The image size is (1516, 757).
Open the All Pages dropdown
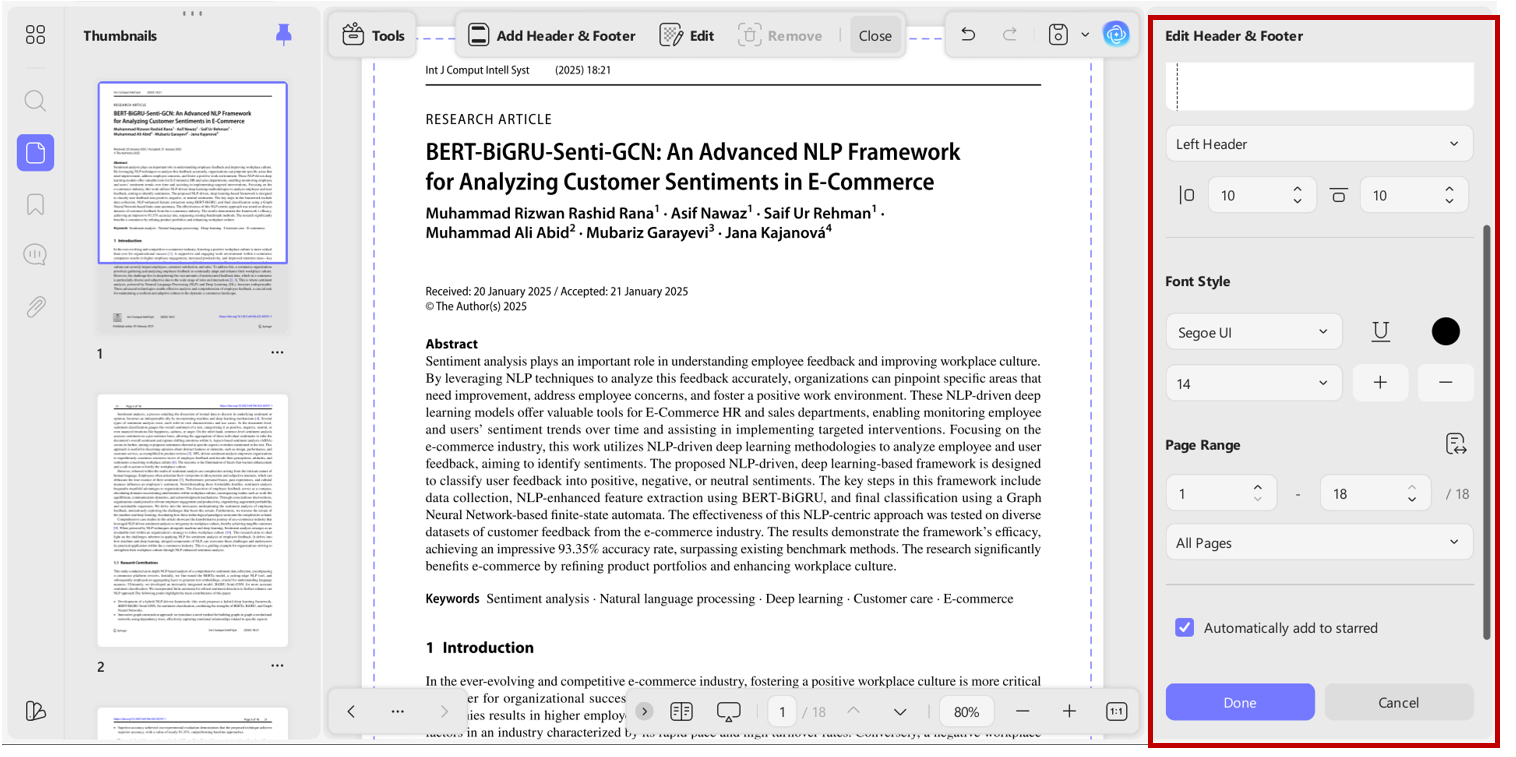click(1319, 543)
